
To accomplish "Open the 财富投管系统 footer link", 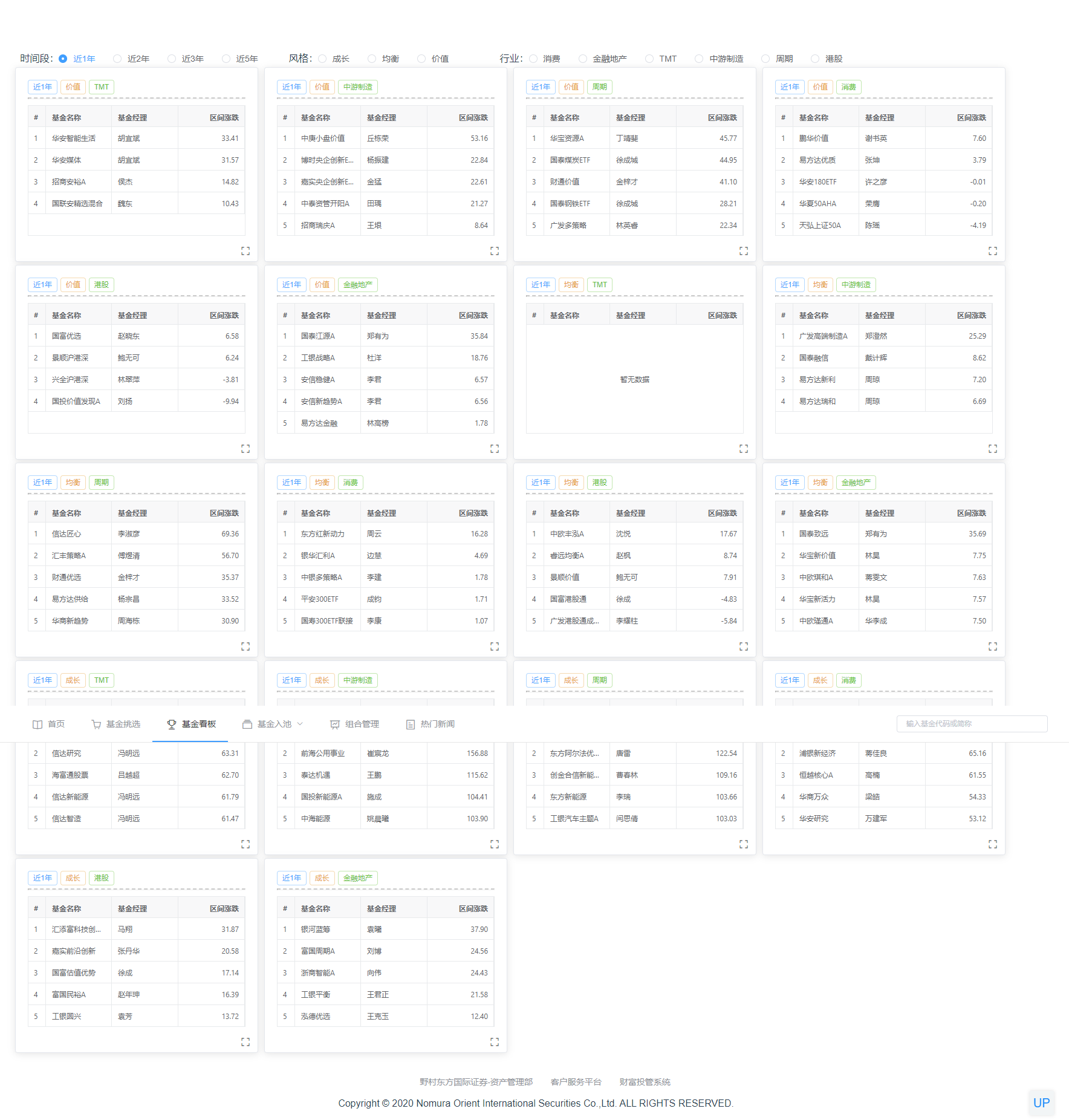I will pos(645,1082).
